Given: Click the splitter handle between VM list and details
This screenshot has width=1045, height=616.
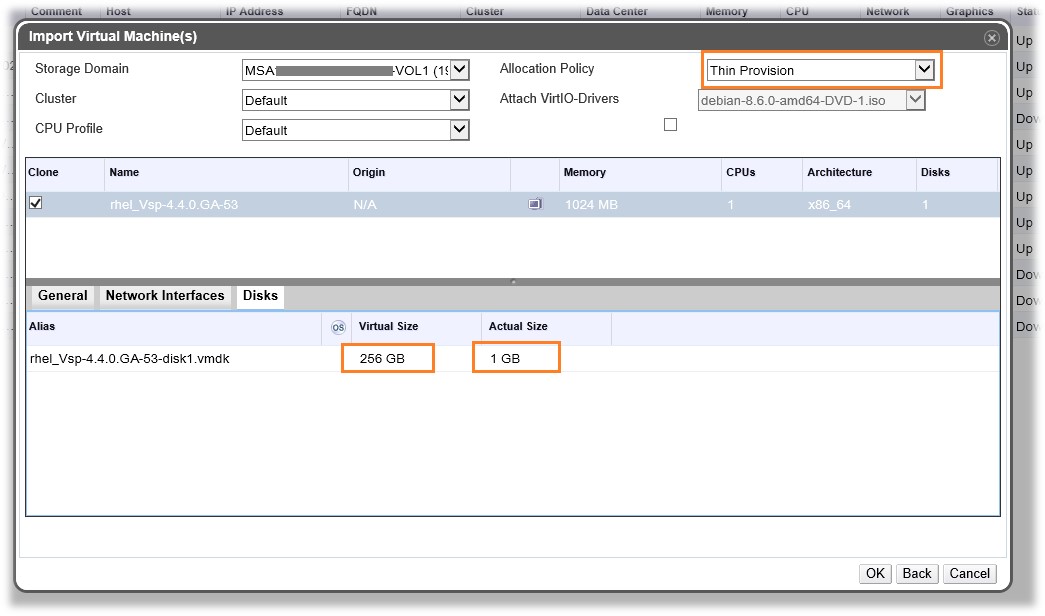Looking at the screenshot, I should (x=513, y=282).
